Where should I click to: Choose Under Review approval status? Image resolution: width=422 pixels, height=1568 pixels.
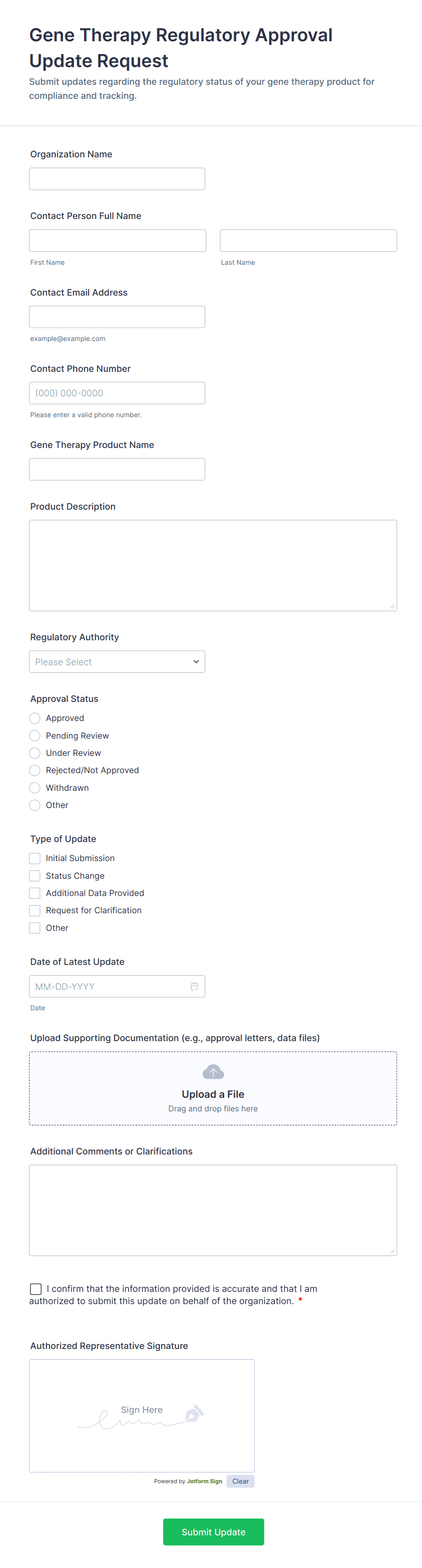coord(34,753)
